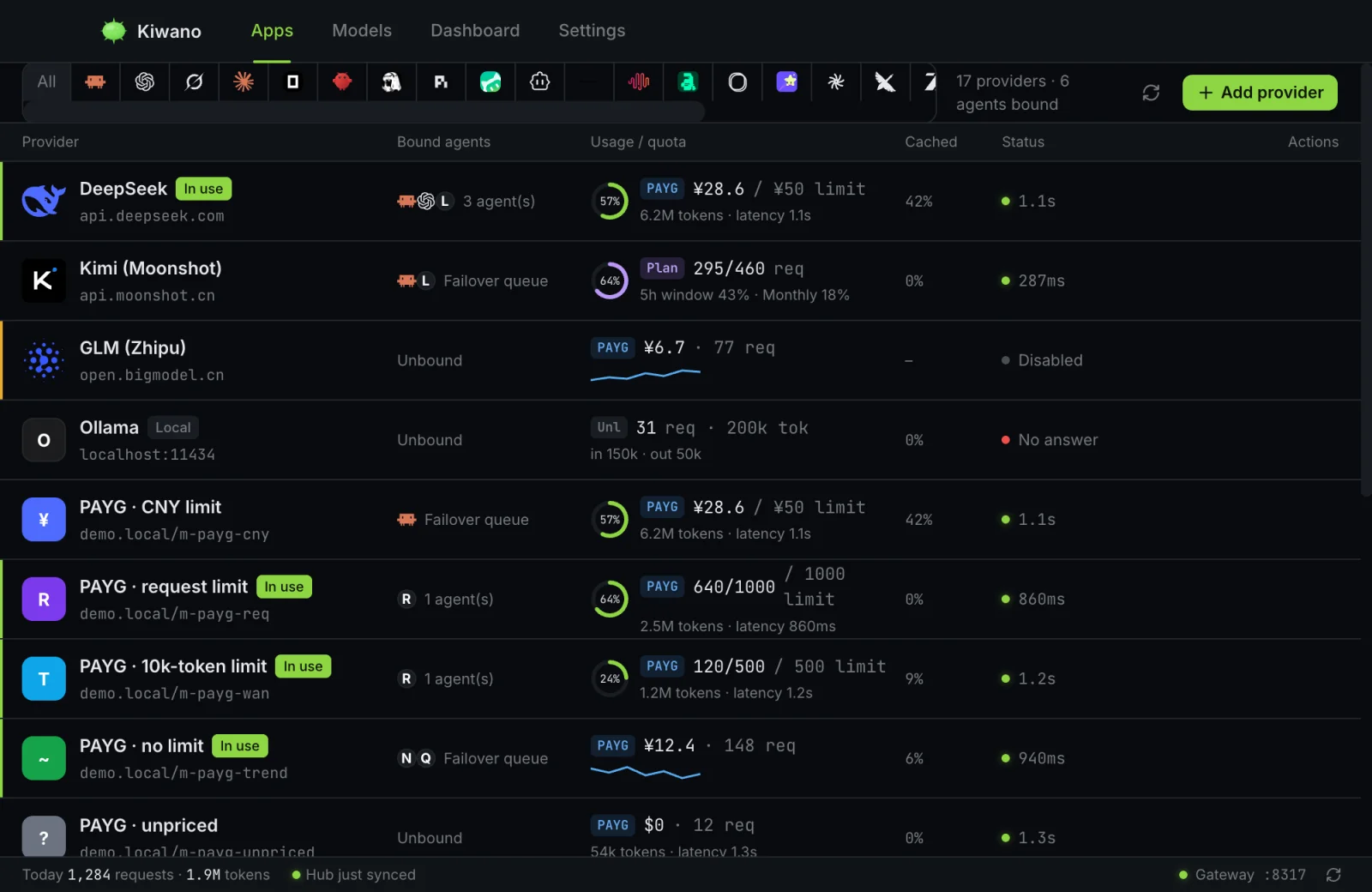Click the 24% ring on 10k-token limit
1372x892 pixels.
point(610,678)
